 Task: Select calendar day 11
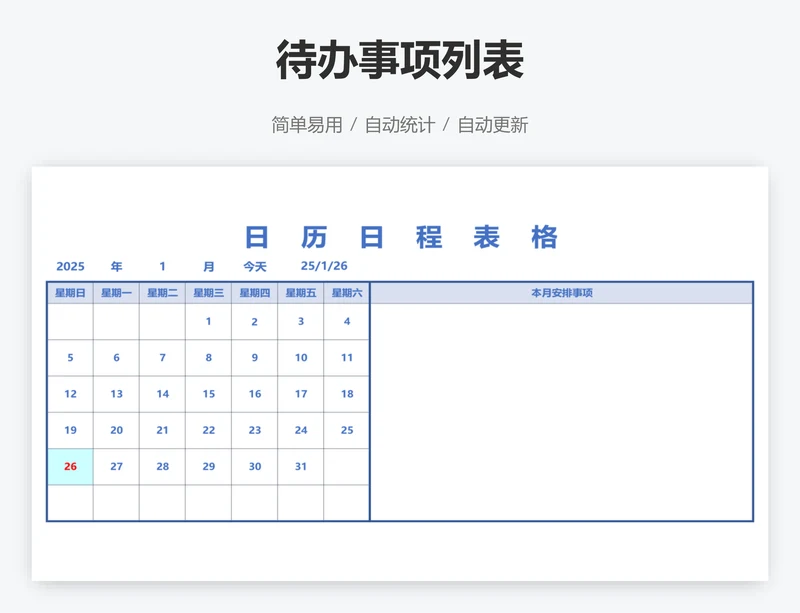coord(346,358)
